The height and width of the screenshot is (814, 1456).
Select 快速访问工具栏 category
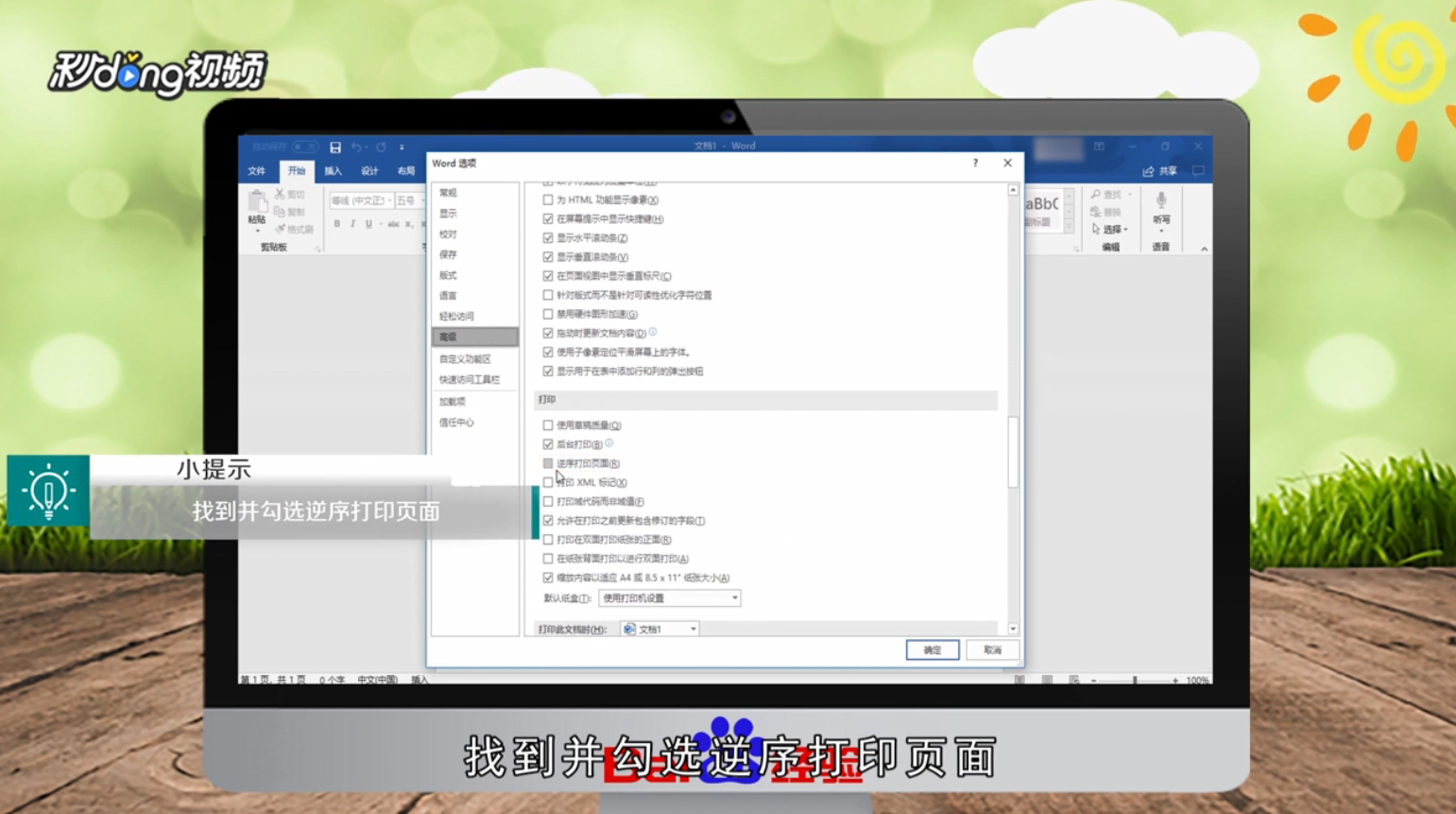tap(474, 380)
